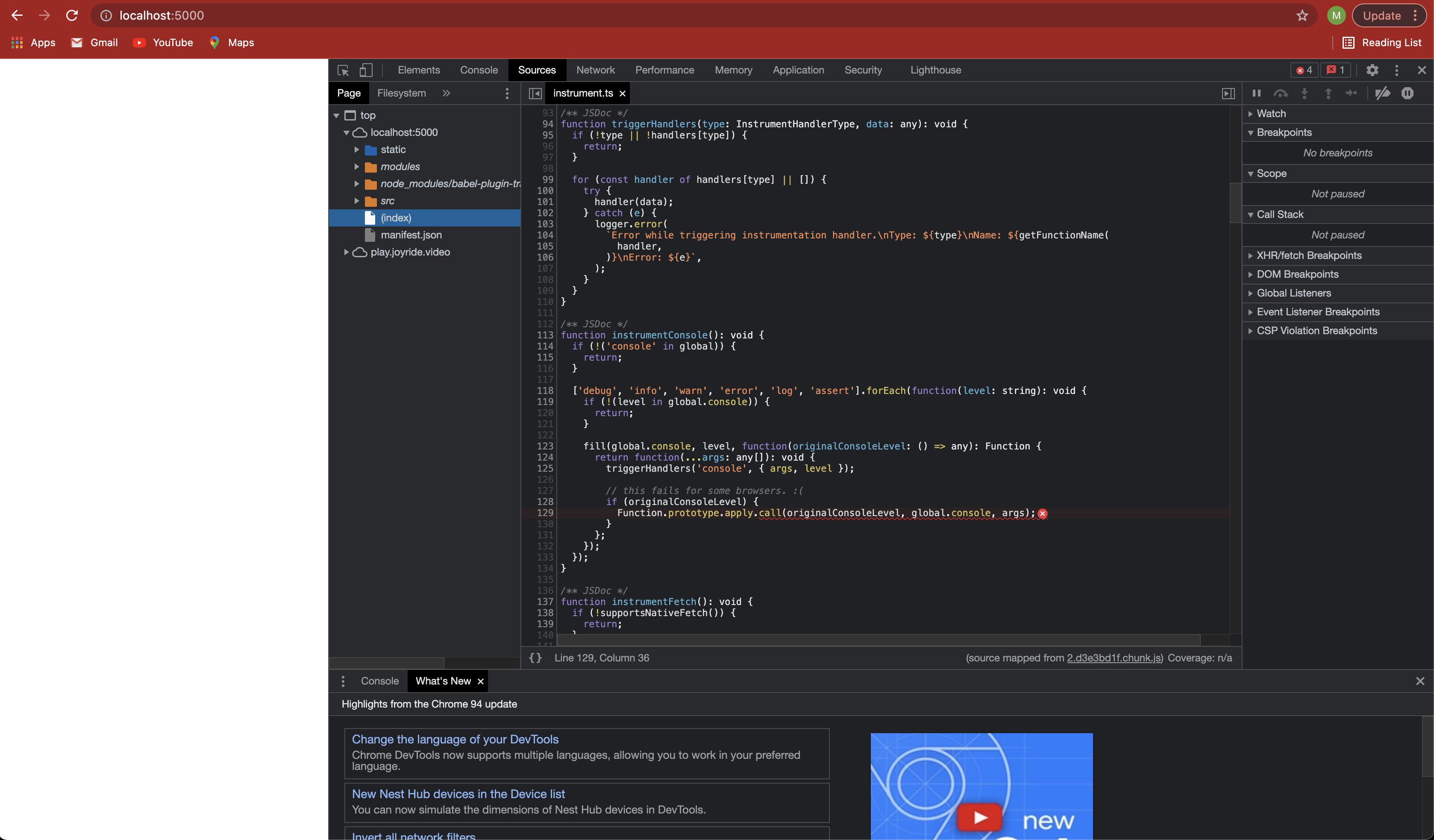Expand the play.joyride.video node
Viewport: 1434px width, 840px height.
tap(346, 252)
